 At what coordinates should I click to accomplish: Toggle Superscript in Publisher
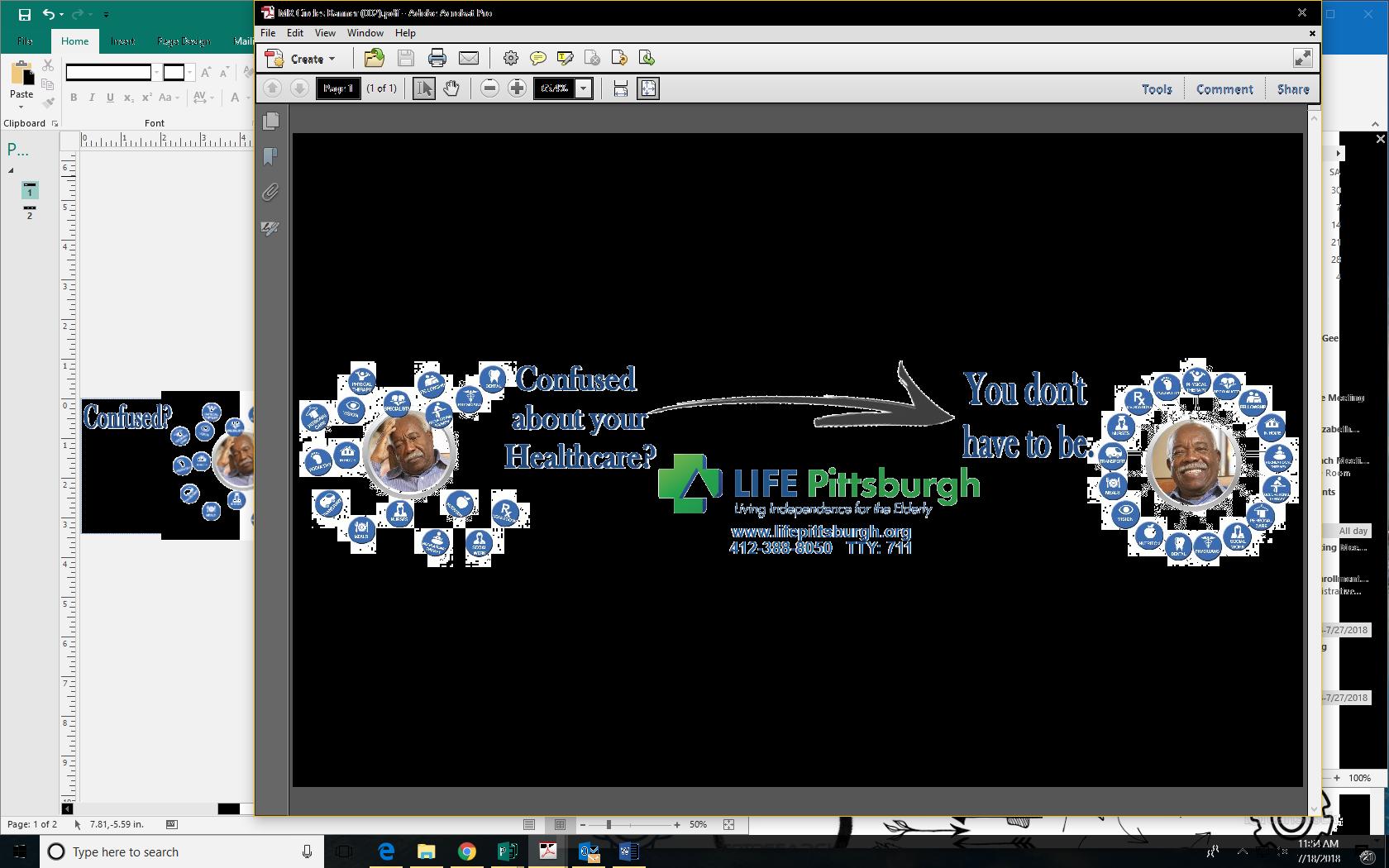point(146,98)
